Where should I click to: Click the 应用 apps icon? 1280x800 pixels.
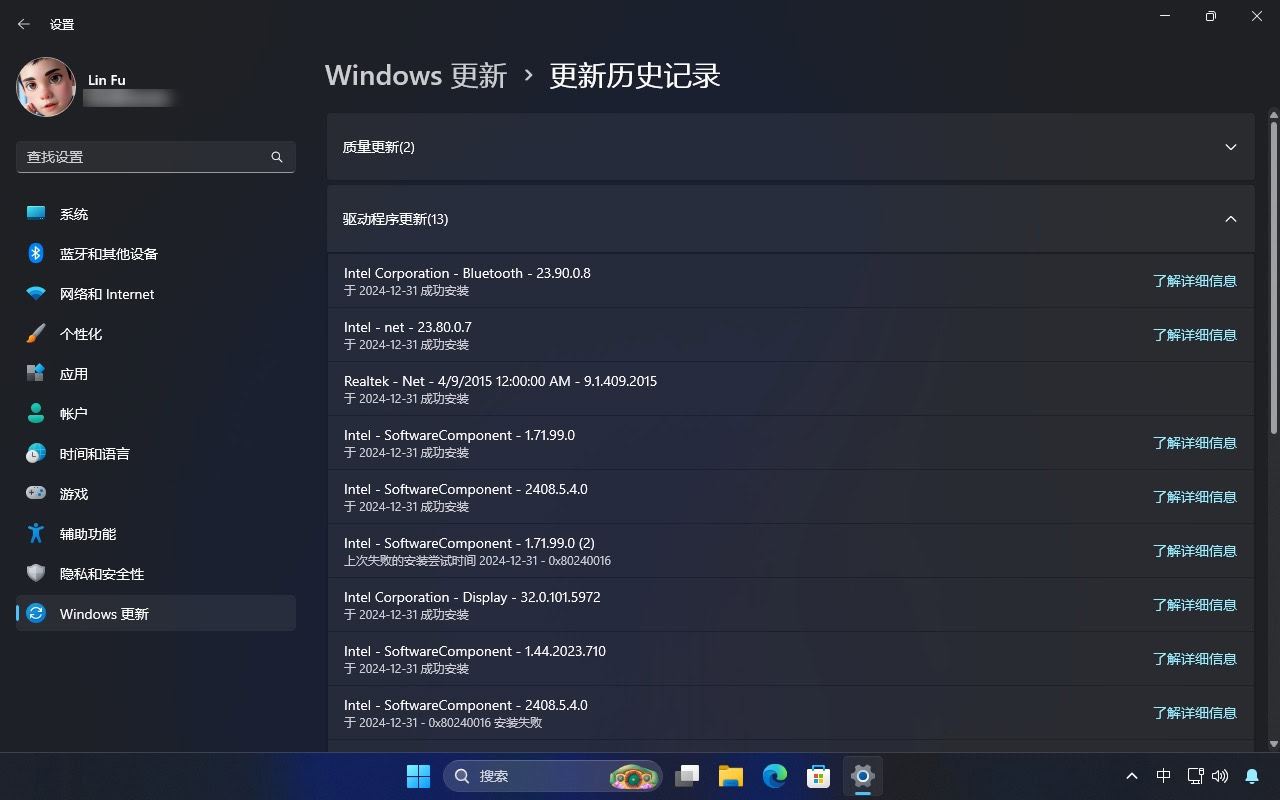tap(36, 373)
